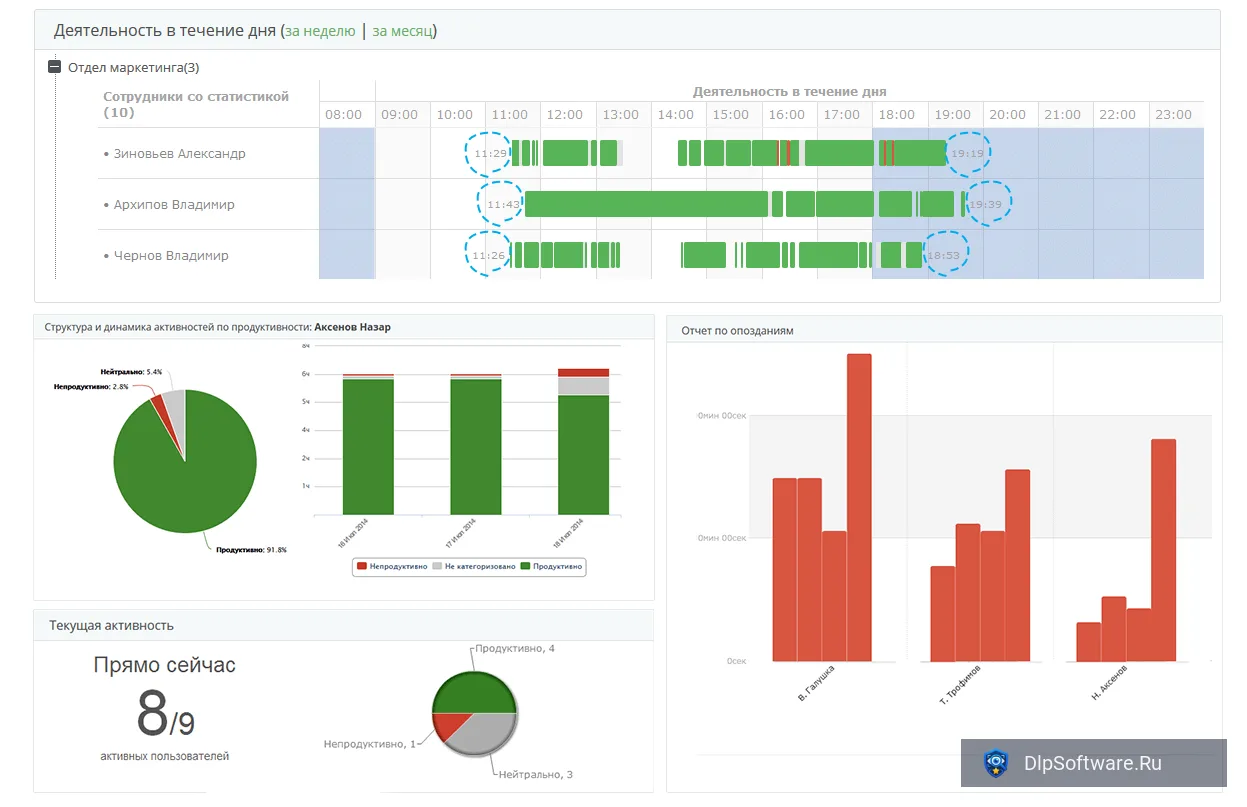Click the Аксенов Назар name in chart title

click(x=352, y=327)
